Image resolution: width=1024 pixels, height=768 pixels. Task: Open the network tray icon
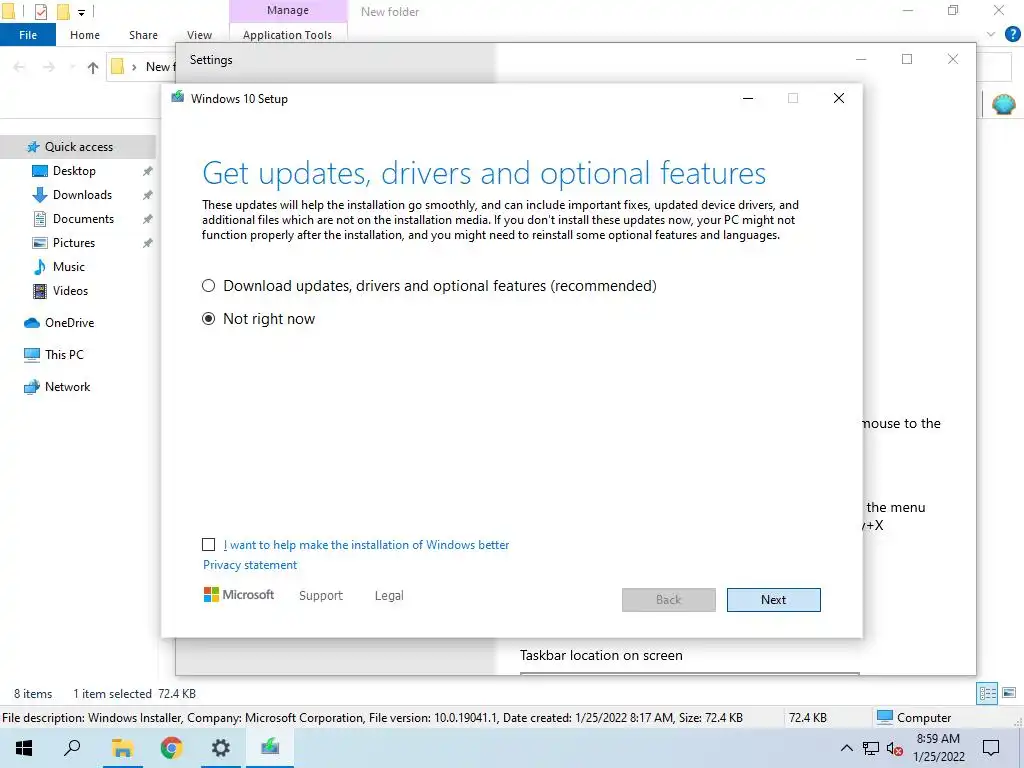(871, 749)
